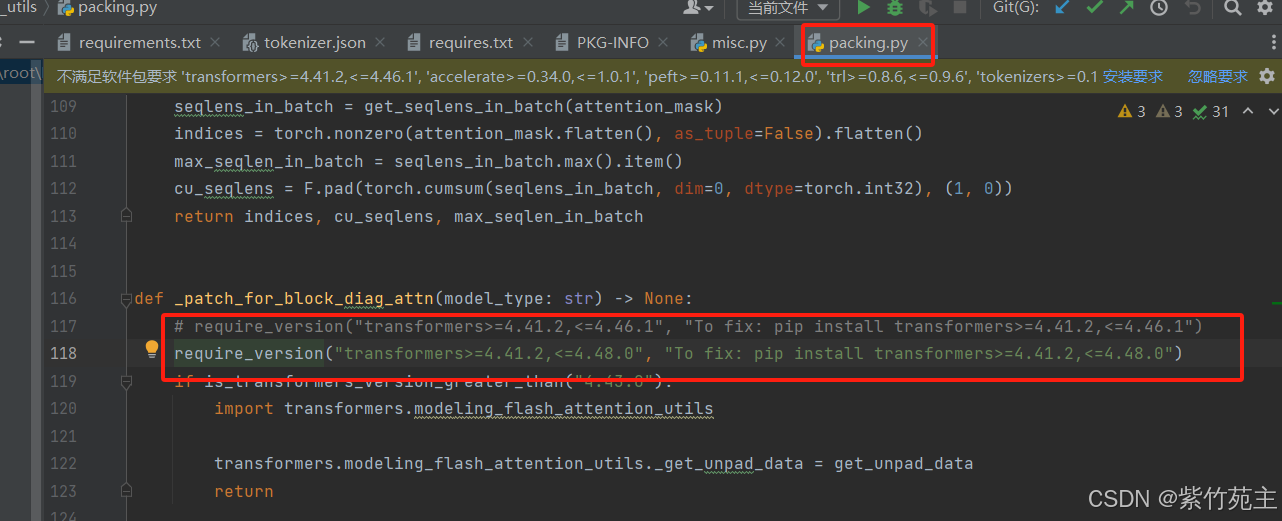Screen dimensions: 1282x521
Task: Click the _utils breadcrumb folder
Action: tap(18, 7)
